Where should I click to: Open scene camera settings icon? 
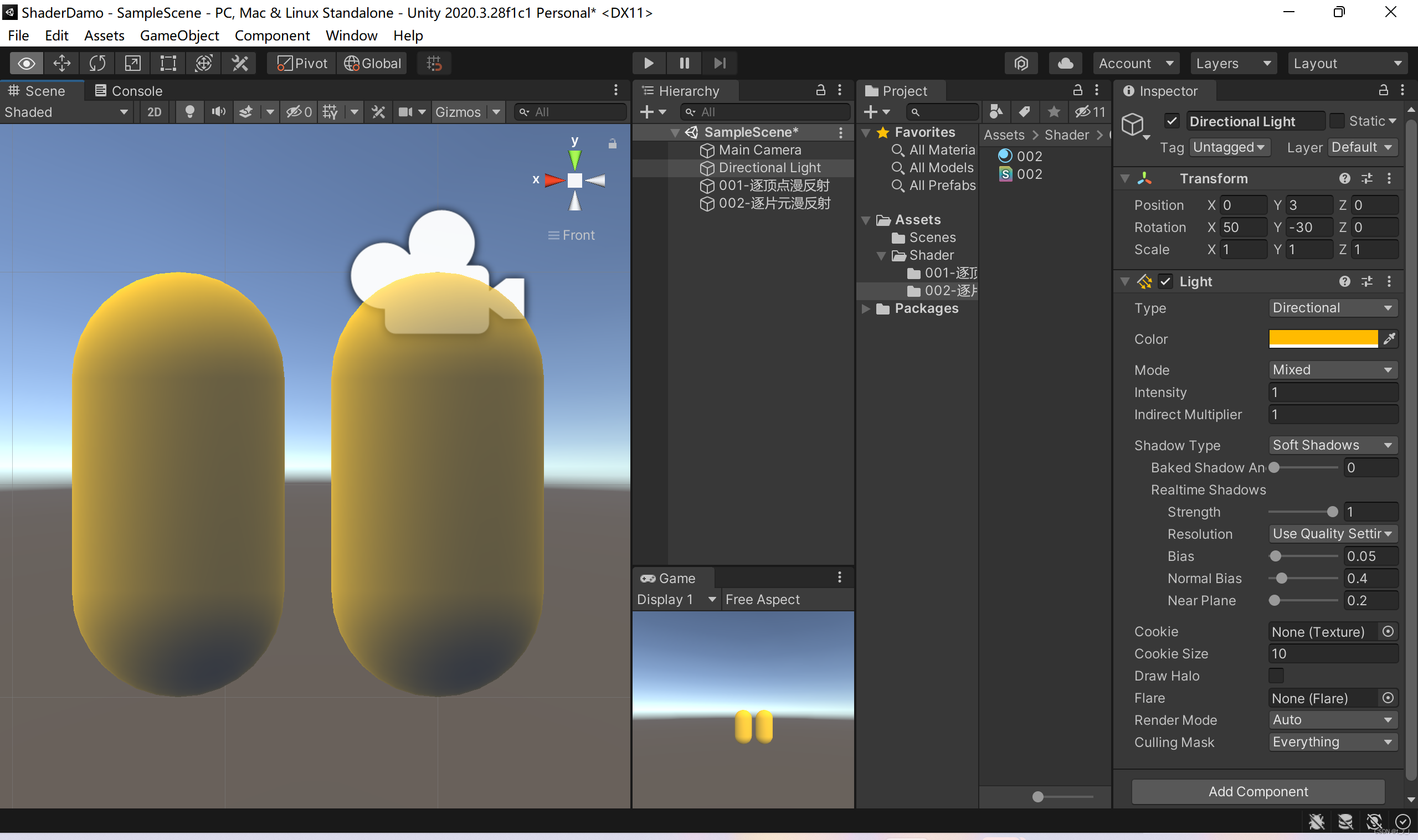(405, 112)
